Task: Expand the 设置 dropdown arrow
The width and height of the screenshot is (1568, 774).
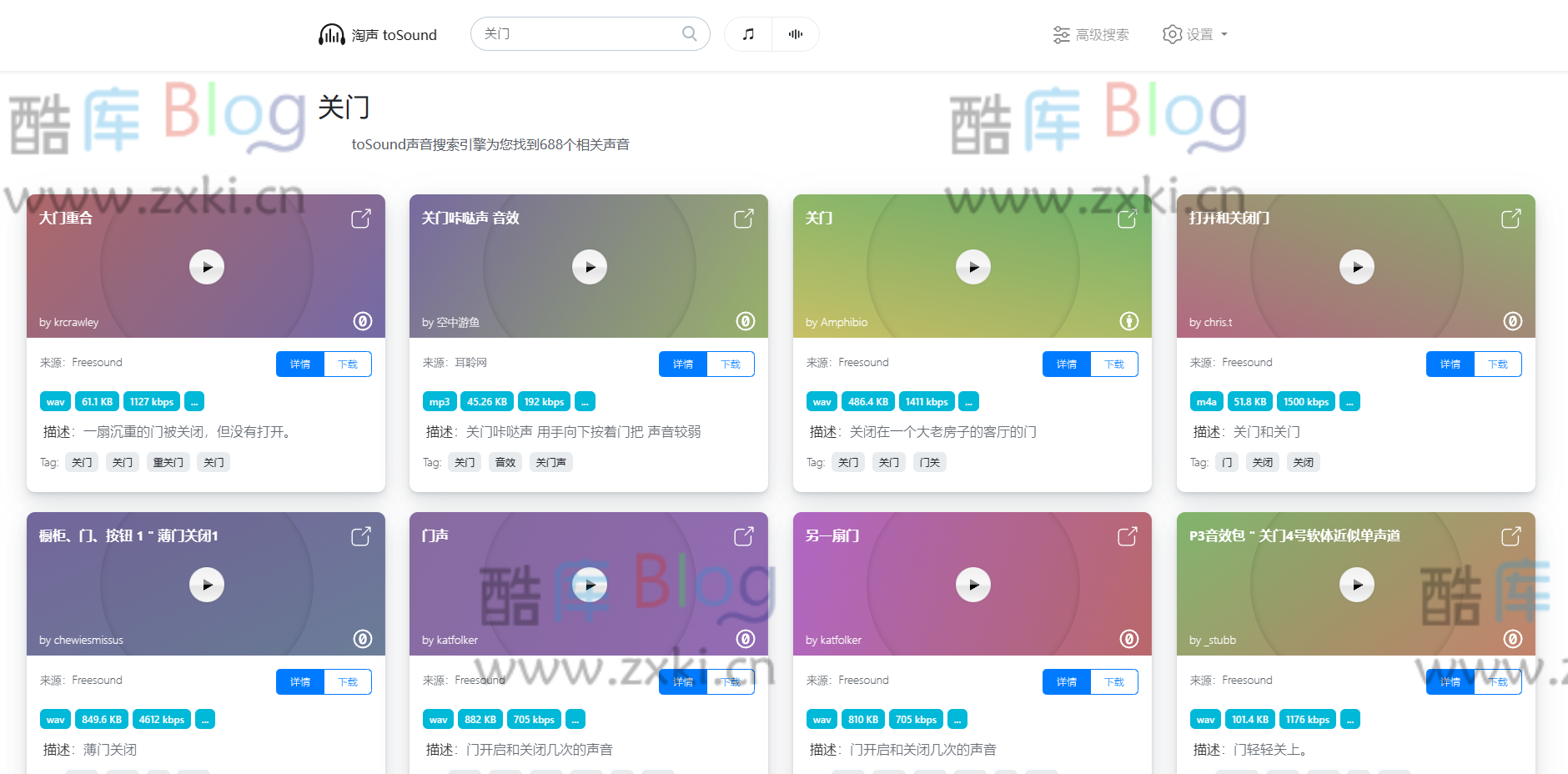Action: [1224, 34]
